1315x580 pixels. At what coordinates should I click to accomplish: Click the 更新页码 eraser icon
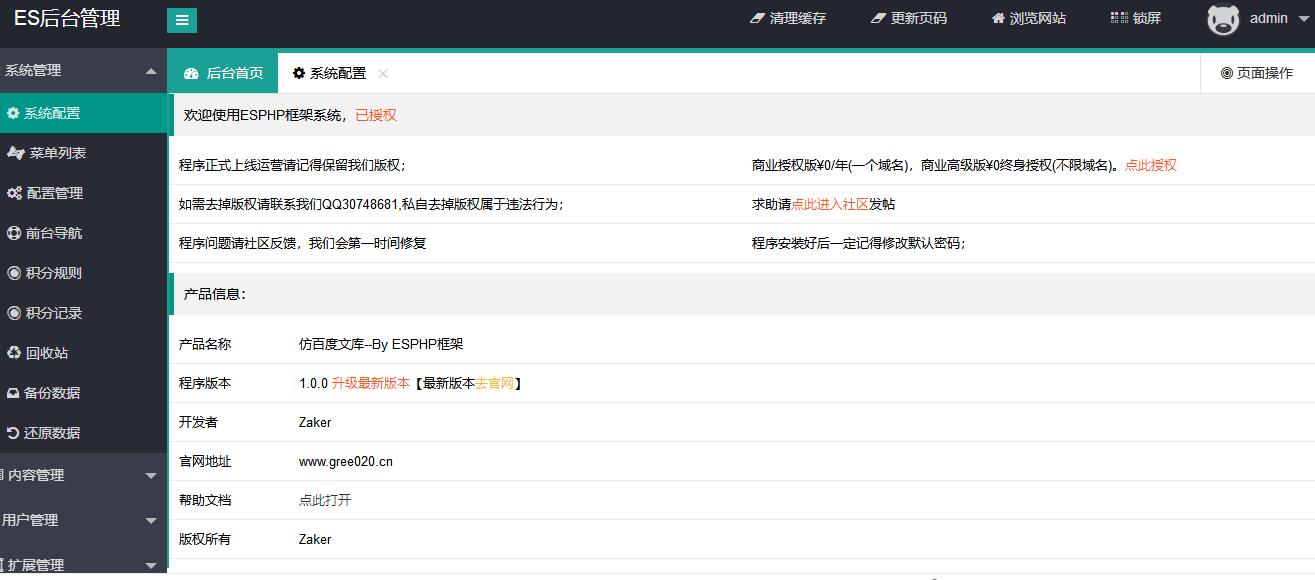click(878, 18)
